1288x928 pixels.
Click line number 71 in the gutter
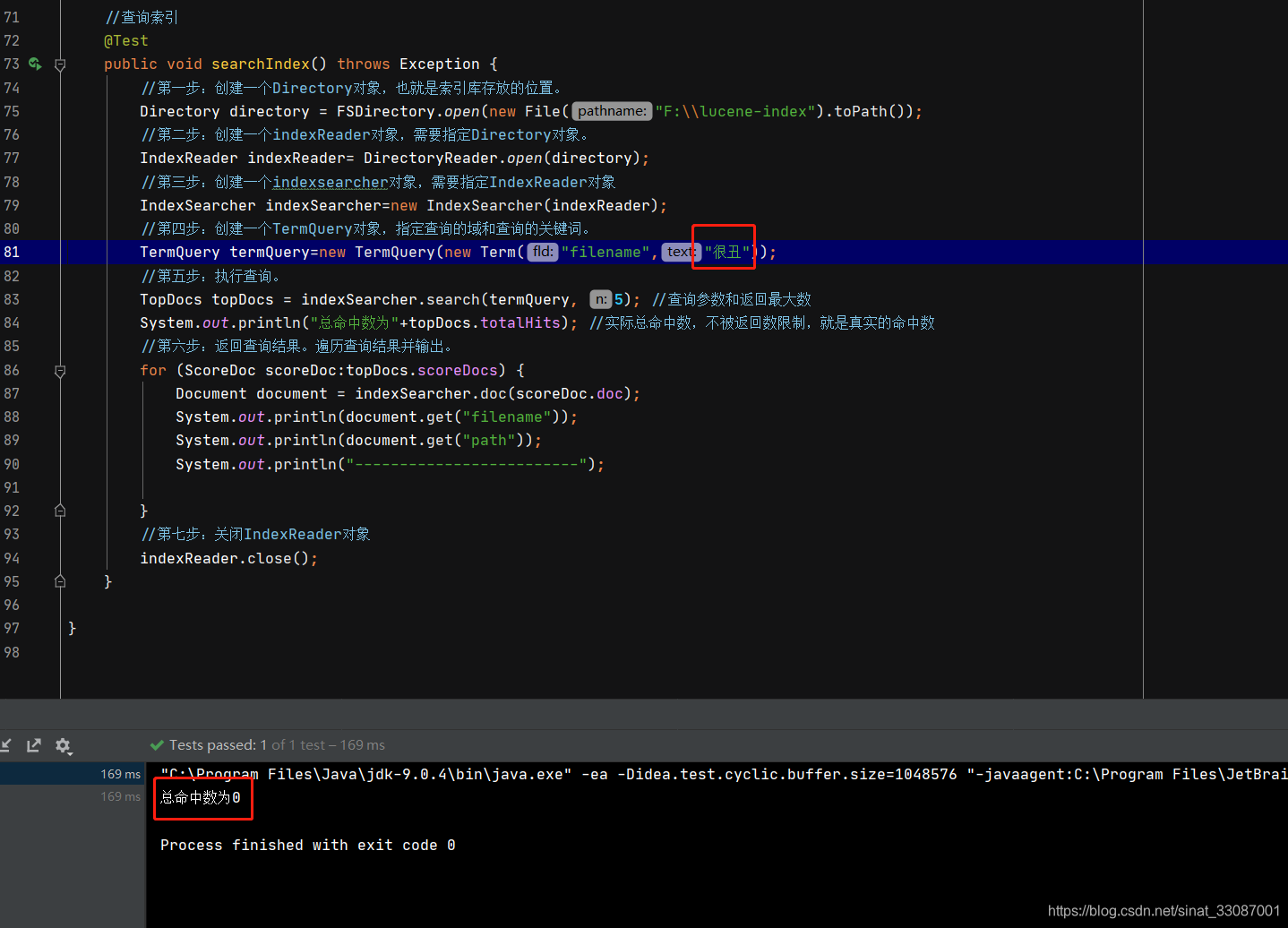pos(12,17)
